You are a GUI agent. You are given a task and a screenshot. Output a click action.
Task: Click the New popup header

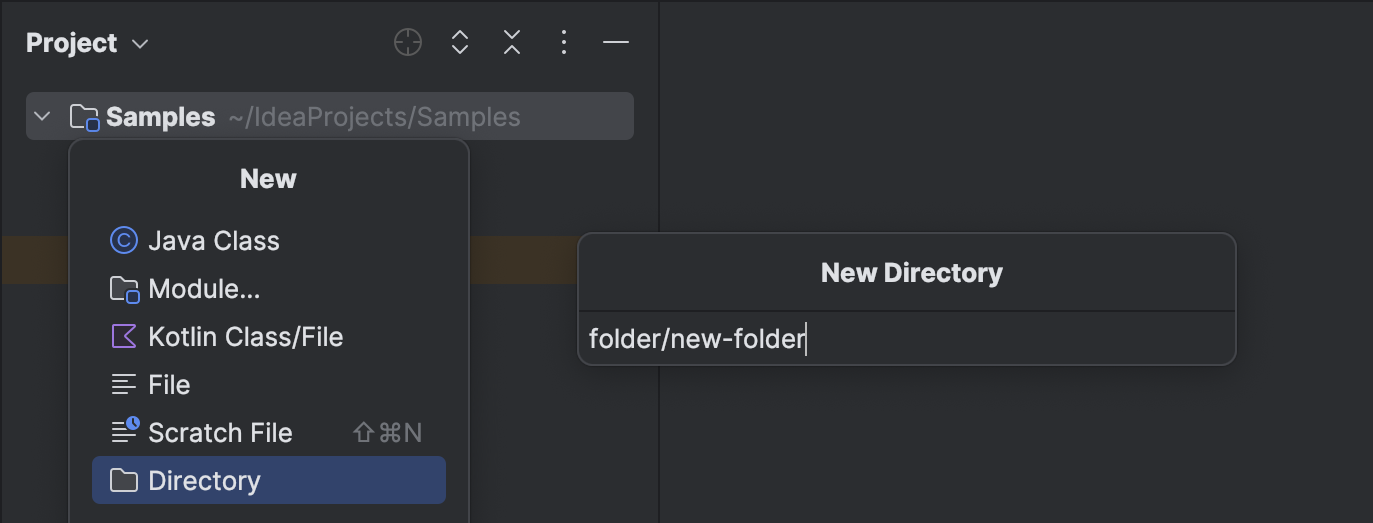click(x=268, y=179)
